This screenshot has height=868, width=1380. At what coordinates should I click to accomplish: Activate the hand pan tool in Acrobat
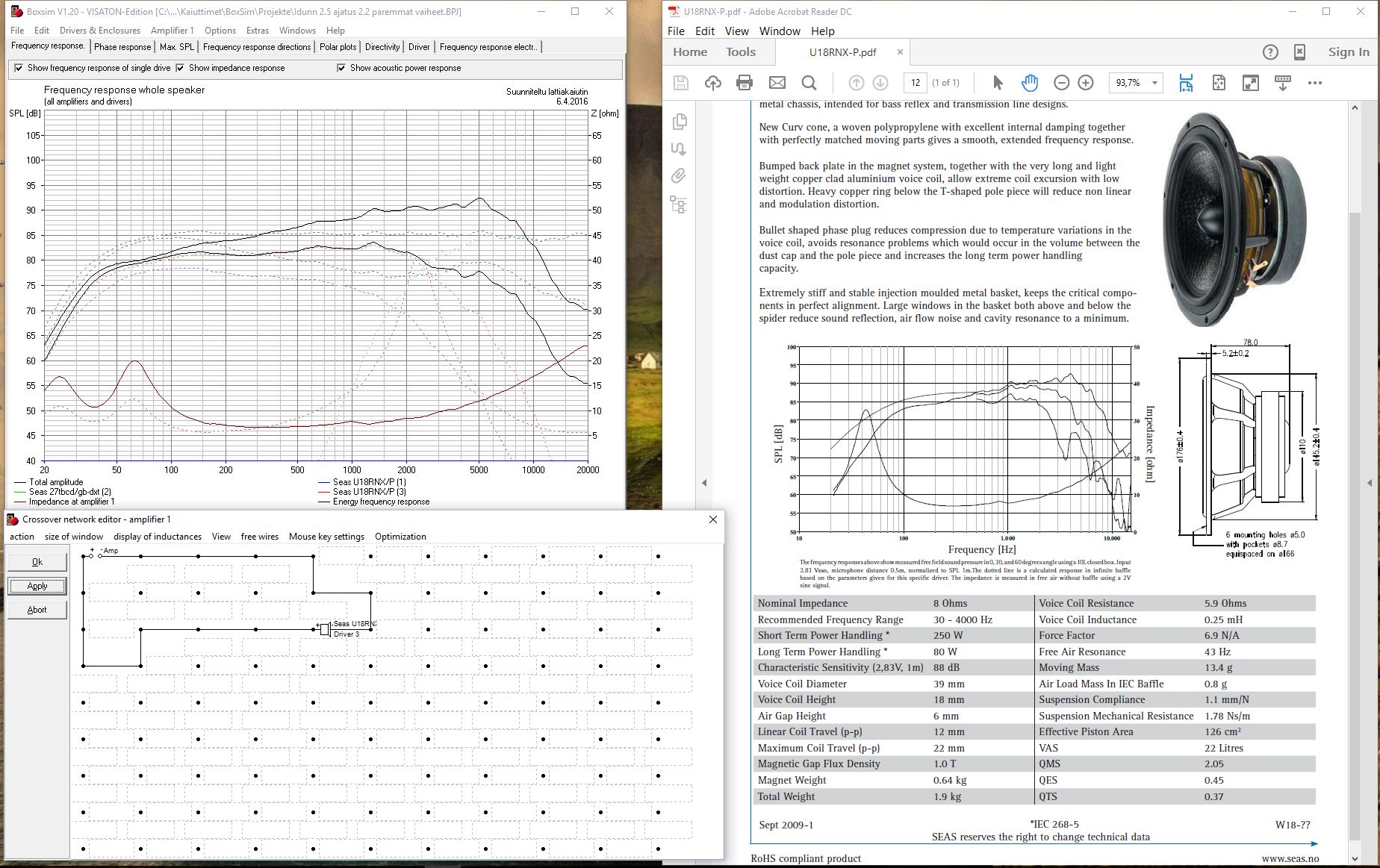(x=1030, y=83)
